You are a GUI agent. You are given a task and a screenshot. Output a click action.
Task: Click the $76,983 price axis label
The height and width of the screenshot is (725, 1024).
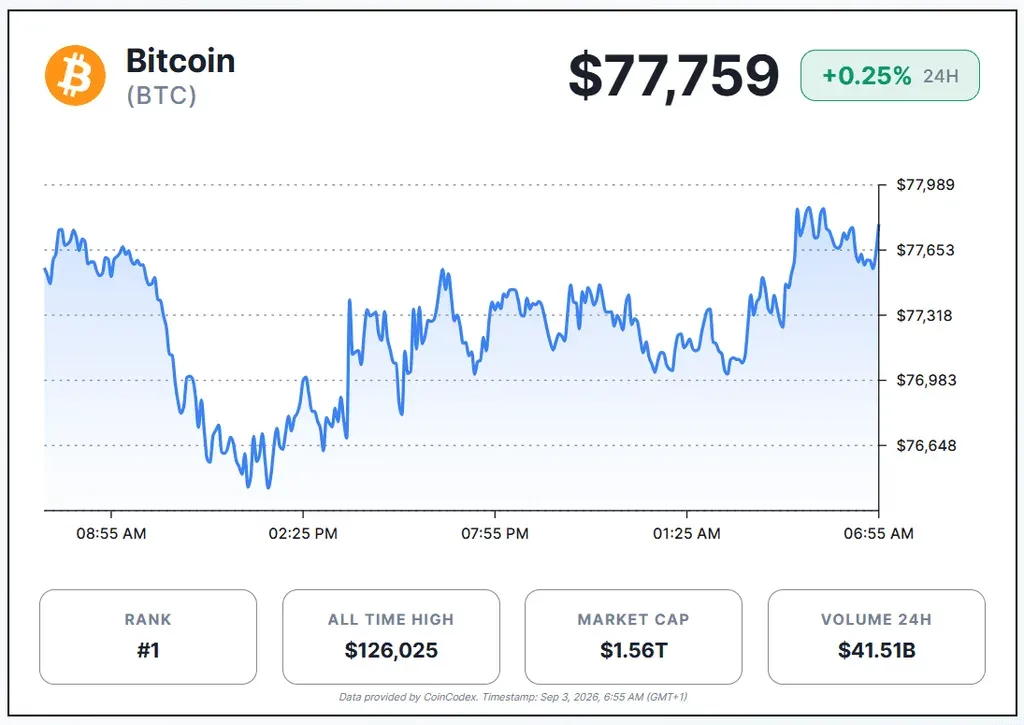[x=926, y=380]
